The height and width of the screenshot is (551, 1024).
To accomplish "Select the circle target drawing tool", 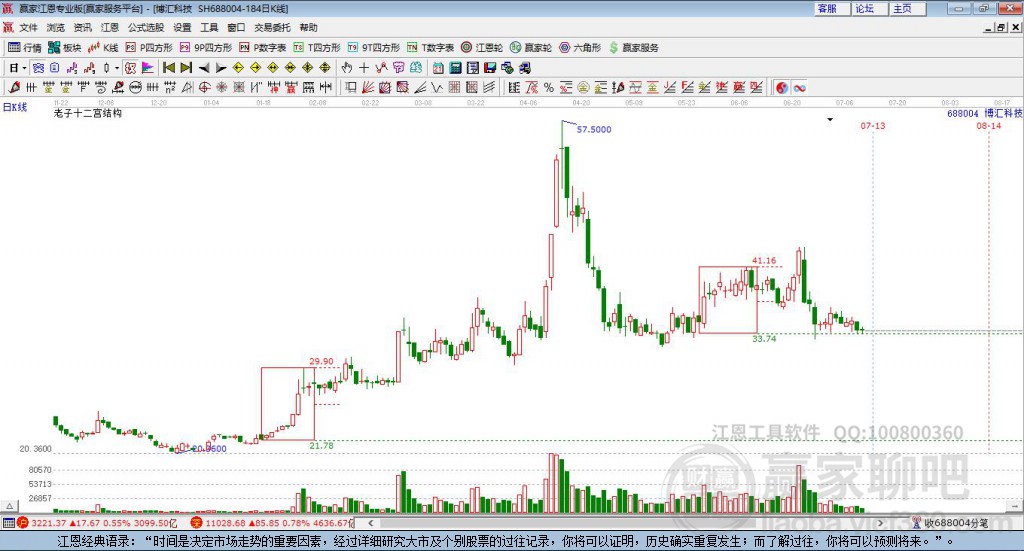I will 204,87.
